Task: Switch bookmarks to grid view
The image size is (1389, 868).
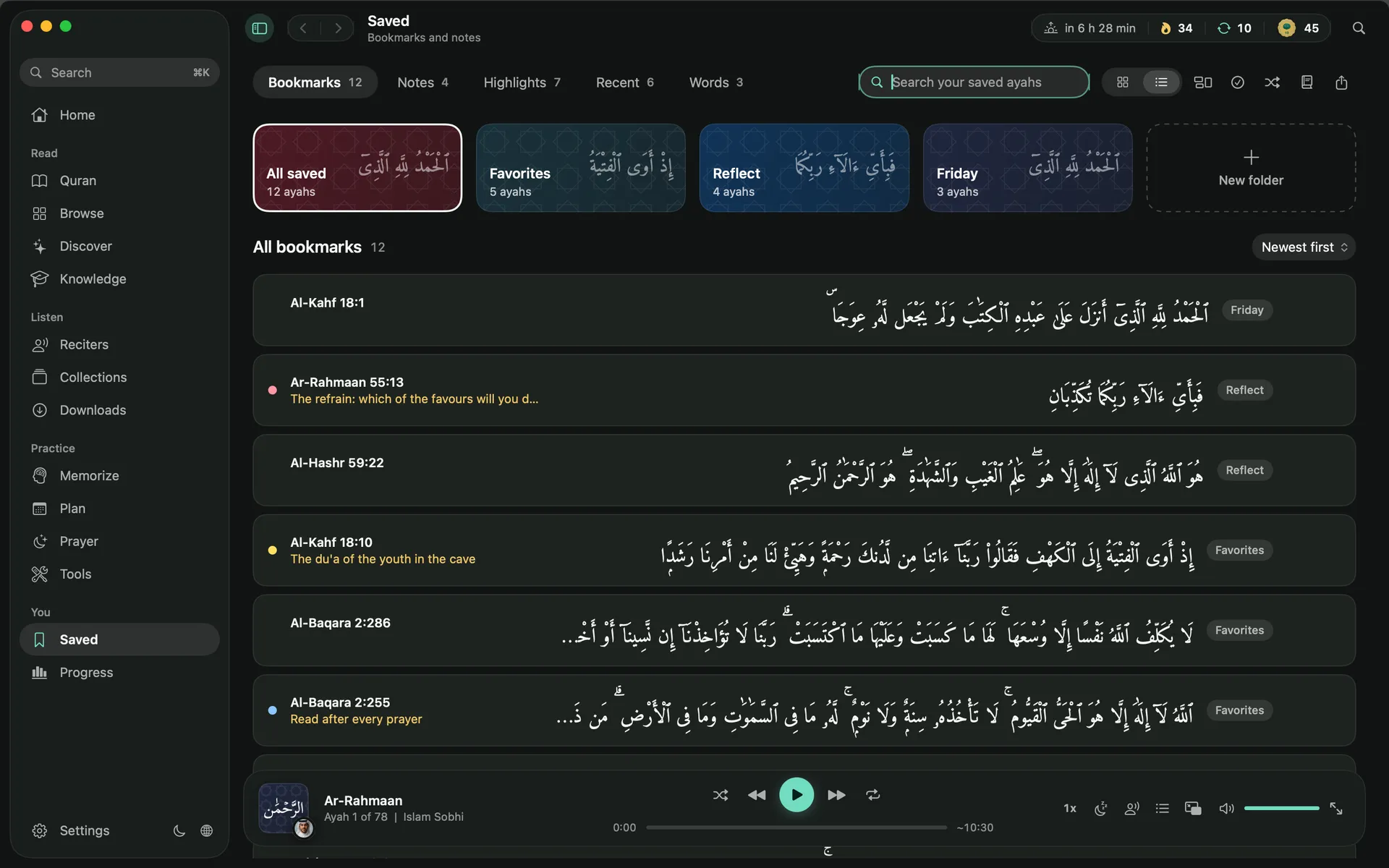Action: pyautogui.click(x=1123, y=82)
